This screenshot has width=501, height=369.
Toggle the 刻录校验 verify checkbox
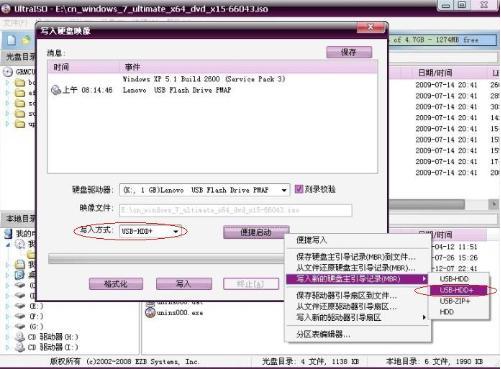coord(299,189)
